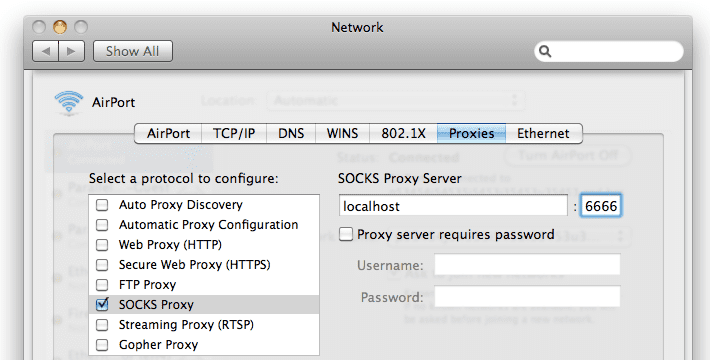Viewport: 710px width, 360px height.
Task: Tick the FTP Proxy checkbox
Action: click(102, 285)
